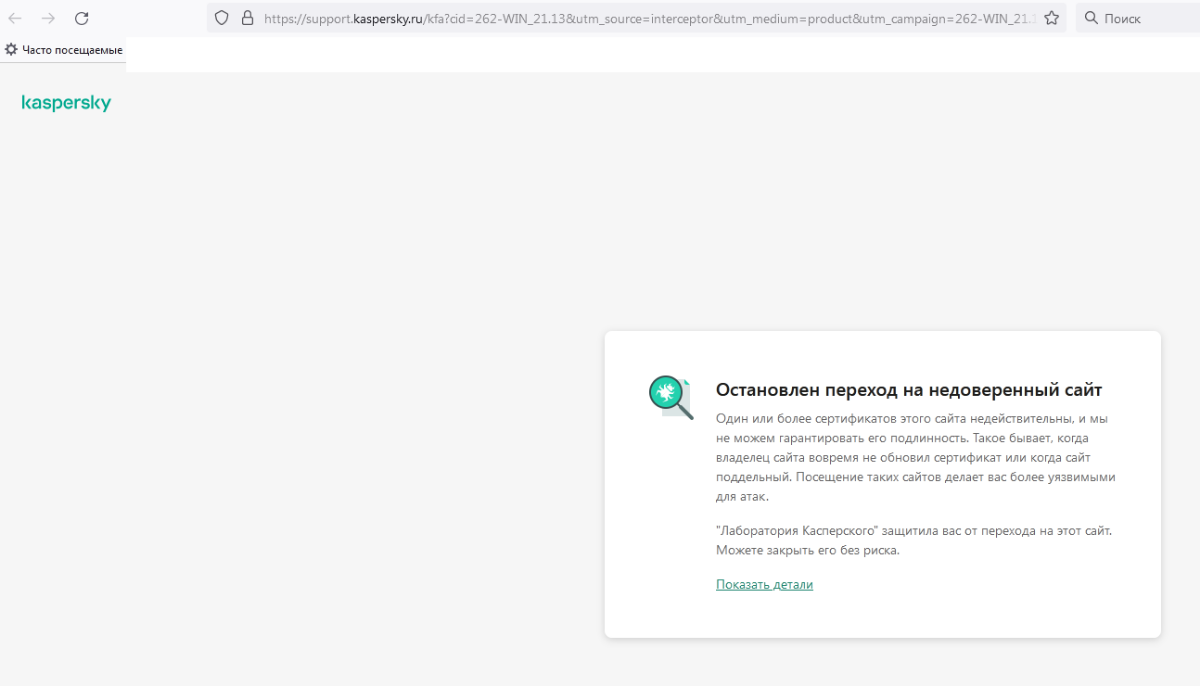This screenshot has height=686, width=1200.
Task: Click heading Остановлен переход на недоверенный сайт
Action: (x=909, y=390)
